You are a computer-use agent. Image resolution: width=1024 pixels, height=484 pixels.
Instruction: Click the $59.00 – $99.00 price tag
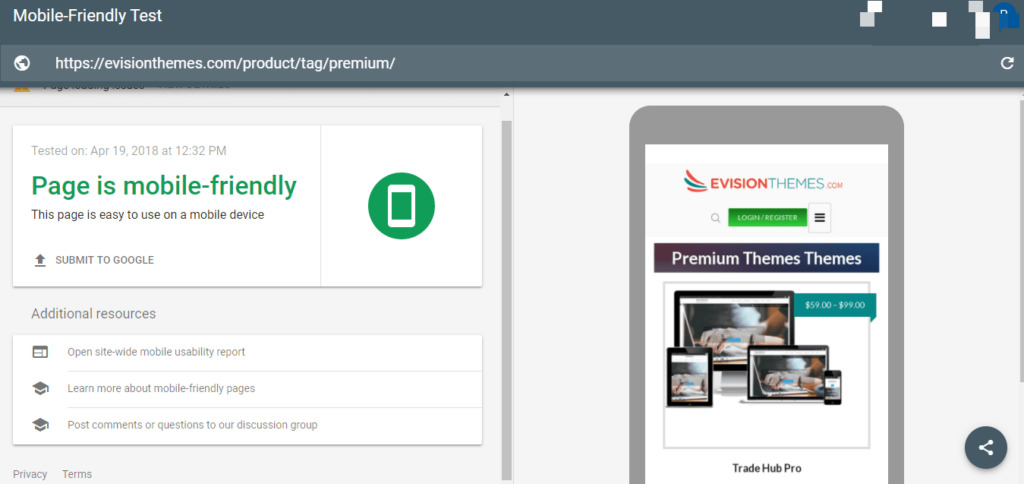[835, 305]
